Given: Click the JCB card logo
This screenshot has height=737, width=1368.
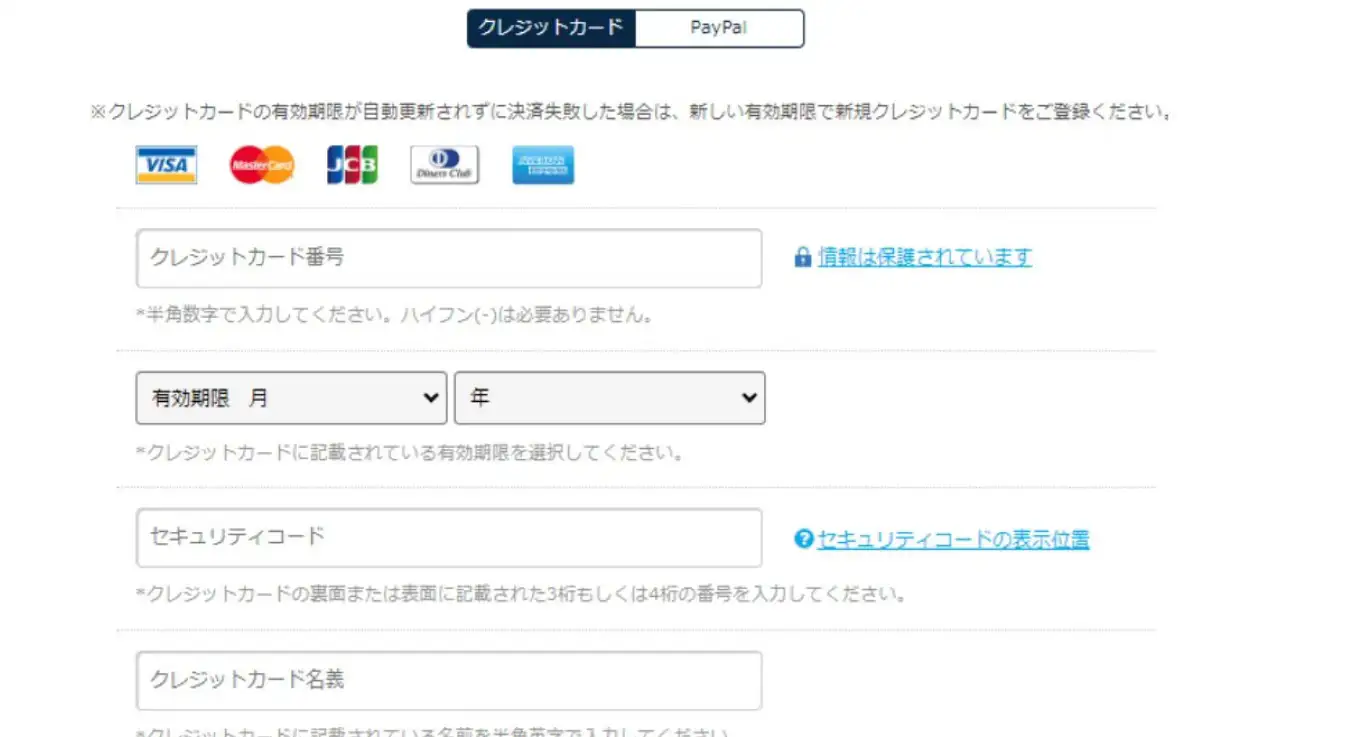Looking at the screenshot, I should [352, 165].
